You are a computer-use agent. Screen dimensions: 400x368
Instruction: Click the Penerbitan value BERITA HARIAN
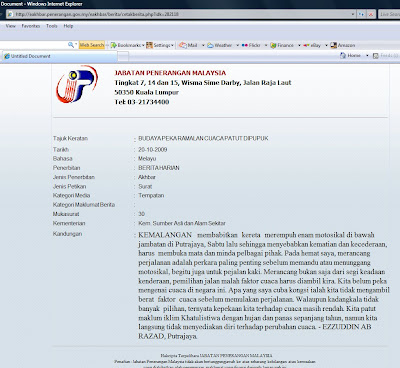159,168
